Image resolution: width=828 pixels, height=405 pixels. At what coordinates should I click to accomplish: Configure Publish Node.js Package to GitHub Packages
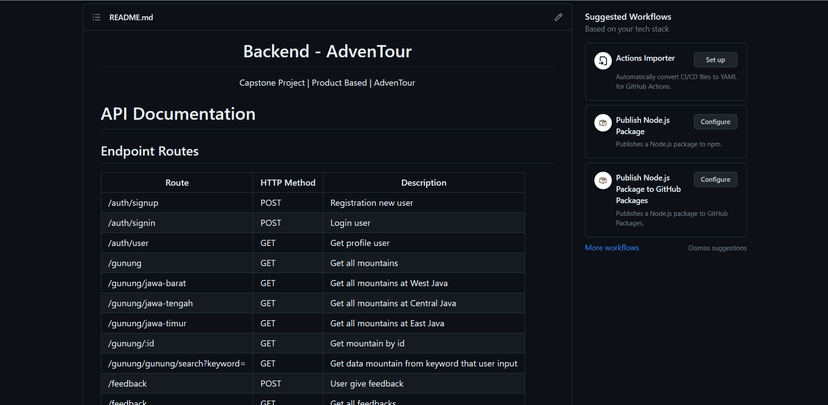tap(716, 179)
